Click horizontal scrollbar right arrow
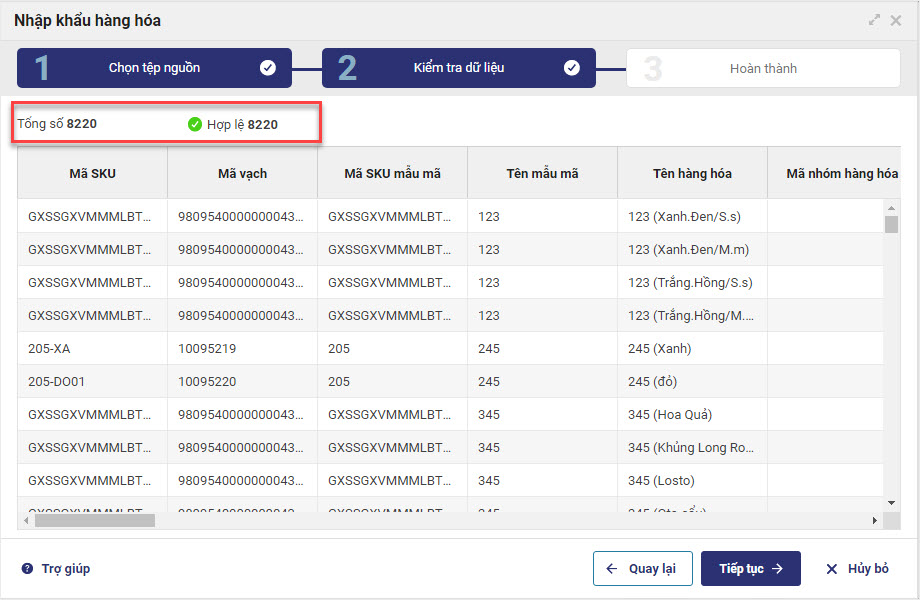This screenshot has height=600, width=920. point(875,520)
